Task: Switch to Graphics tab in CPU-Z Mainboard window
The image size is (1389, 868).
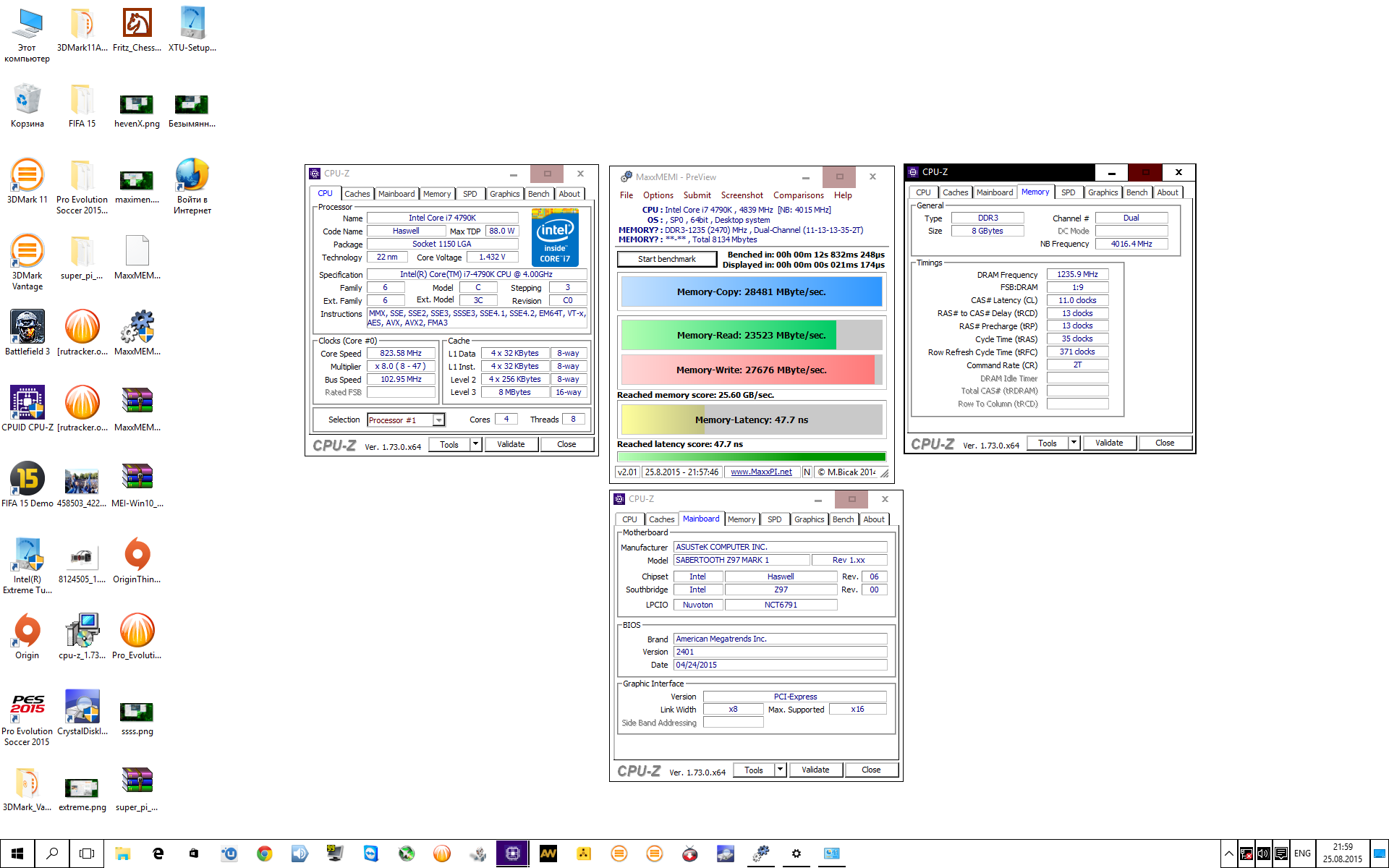Action: [x=809, y=519]
